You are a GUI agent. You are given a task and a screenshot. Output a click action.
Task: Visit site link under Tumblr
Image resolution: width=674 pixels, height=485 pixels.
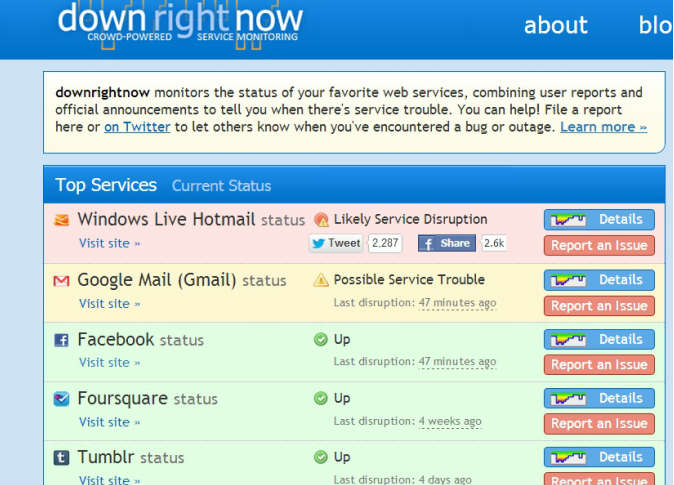pos(110,479)
